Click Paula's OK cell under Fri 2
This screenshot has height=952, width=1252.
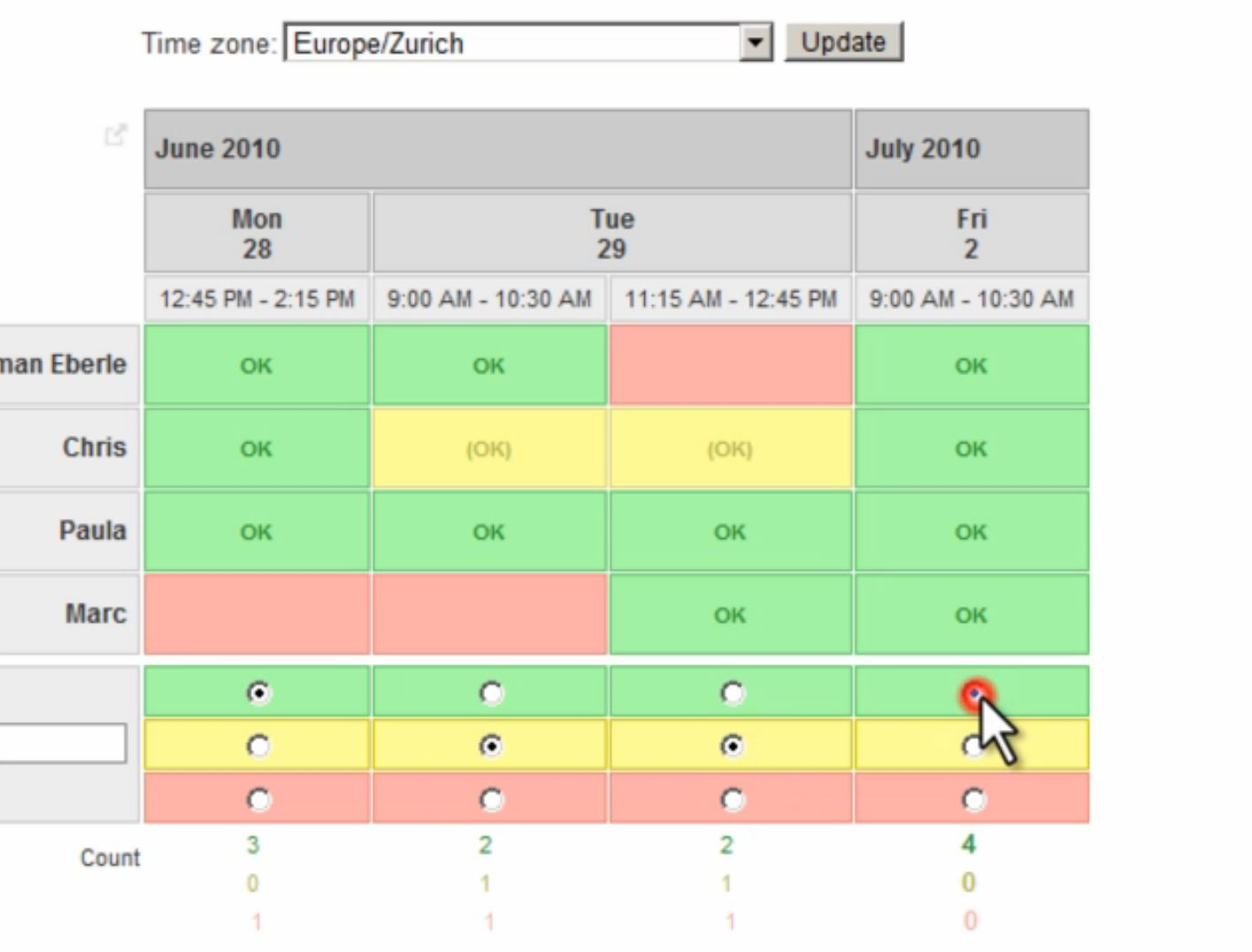[971, 532]
